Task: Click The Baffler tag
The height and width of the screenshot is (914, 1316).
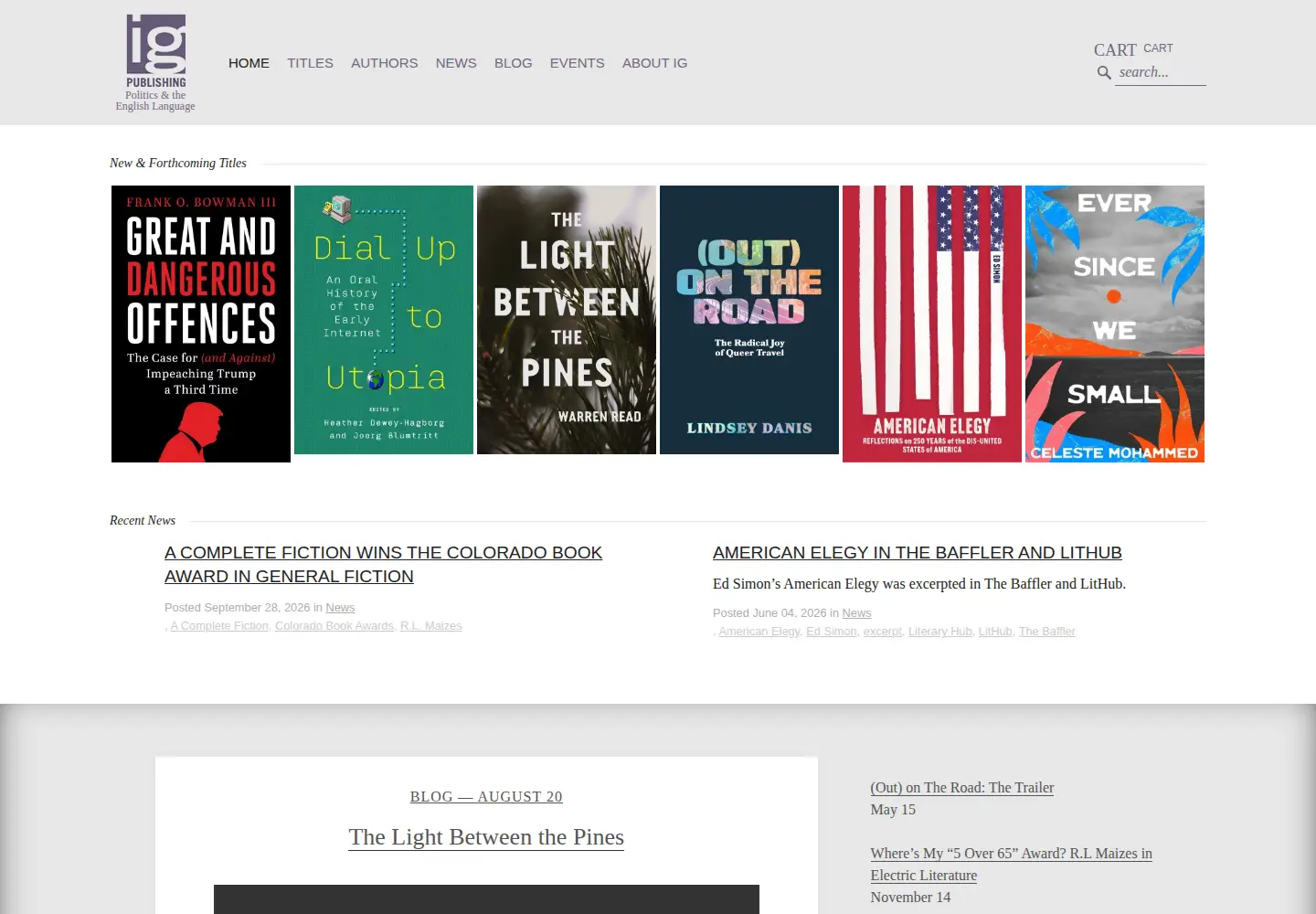Action: click(1047, 632)
